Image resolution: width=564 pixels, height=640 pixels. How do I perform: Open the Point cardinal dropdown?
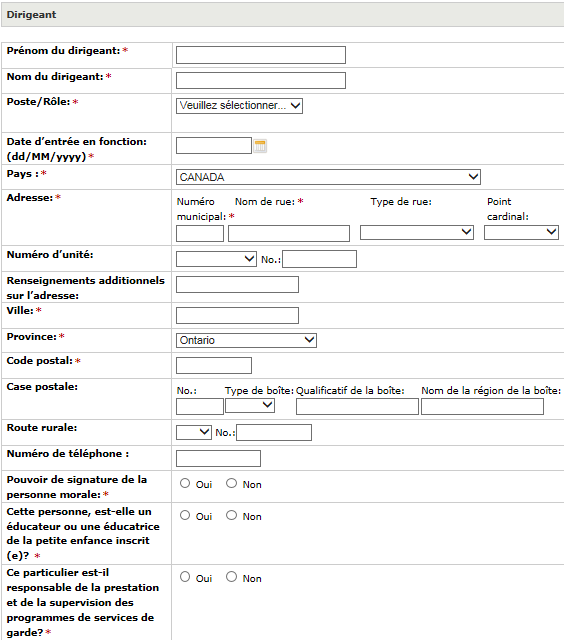coord(521,232)
